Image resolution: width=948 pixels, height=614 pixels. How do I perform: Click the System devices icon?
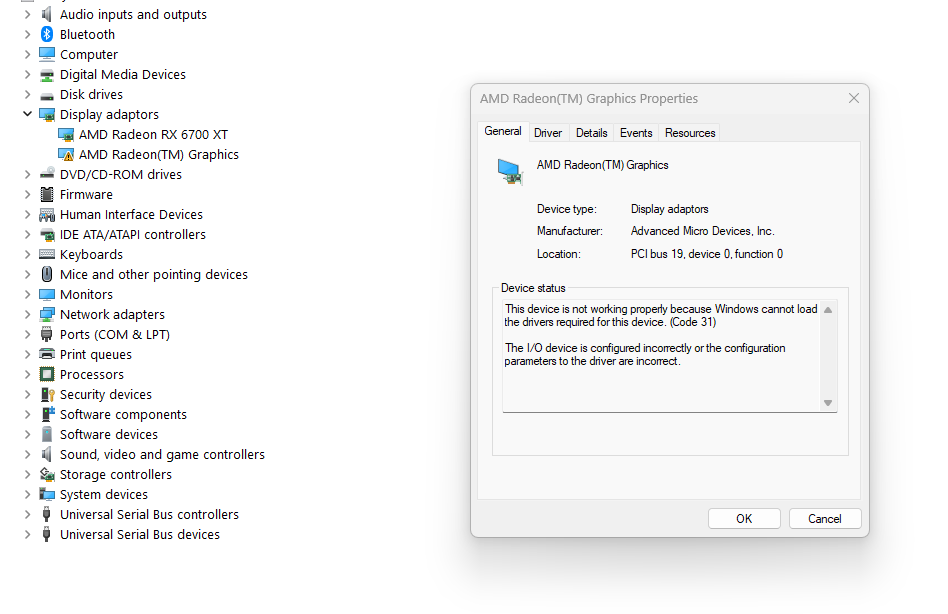pyautogui.click(x=47, y=494)
